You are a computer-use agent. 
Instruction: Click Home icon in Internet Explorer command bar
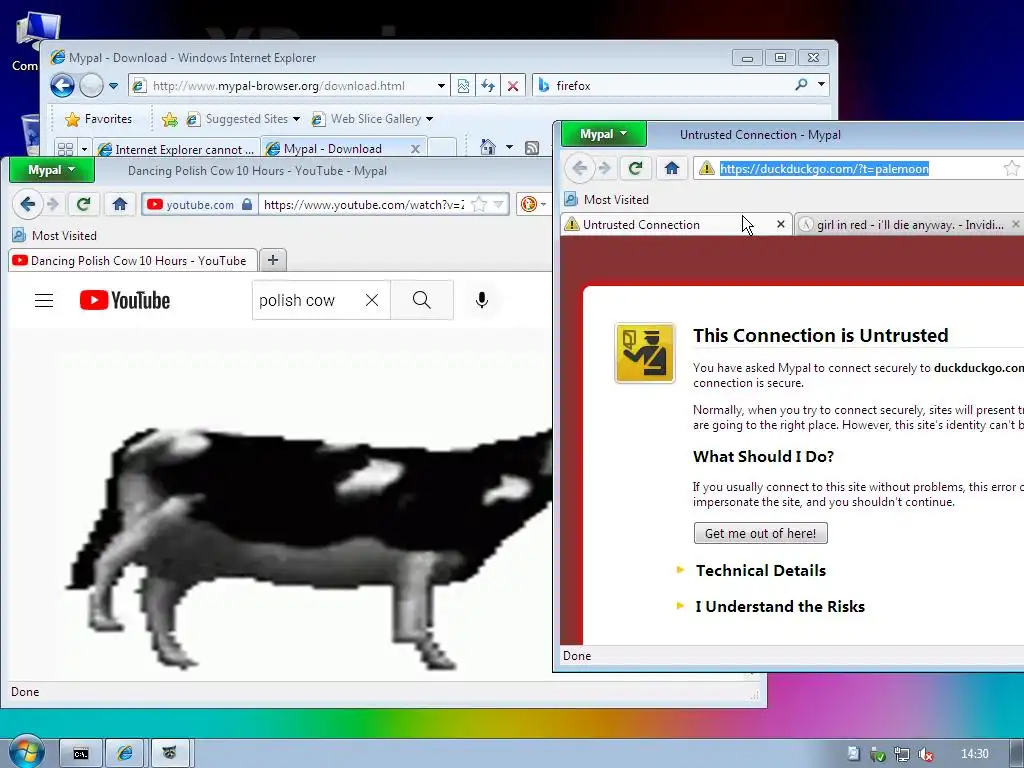pos(488,147)
